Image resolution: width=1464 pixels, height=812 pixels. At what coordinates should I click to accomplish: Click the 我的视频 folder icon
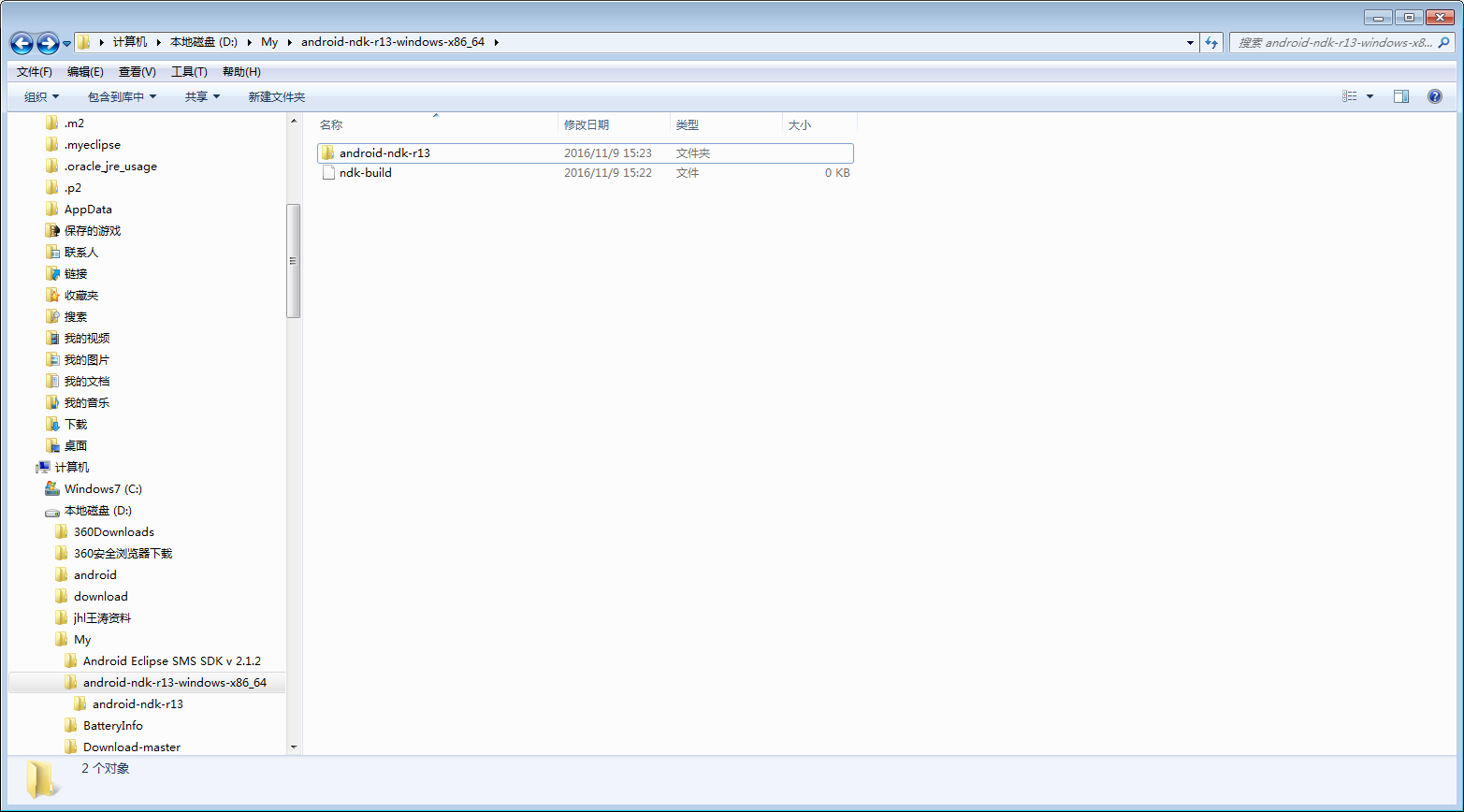[52, 338]
